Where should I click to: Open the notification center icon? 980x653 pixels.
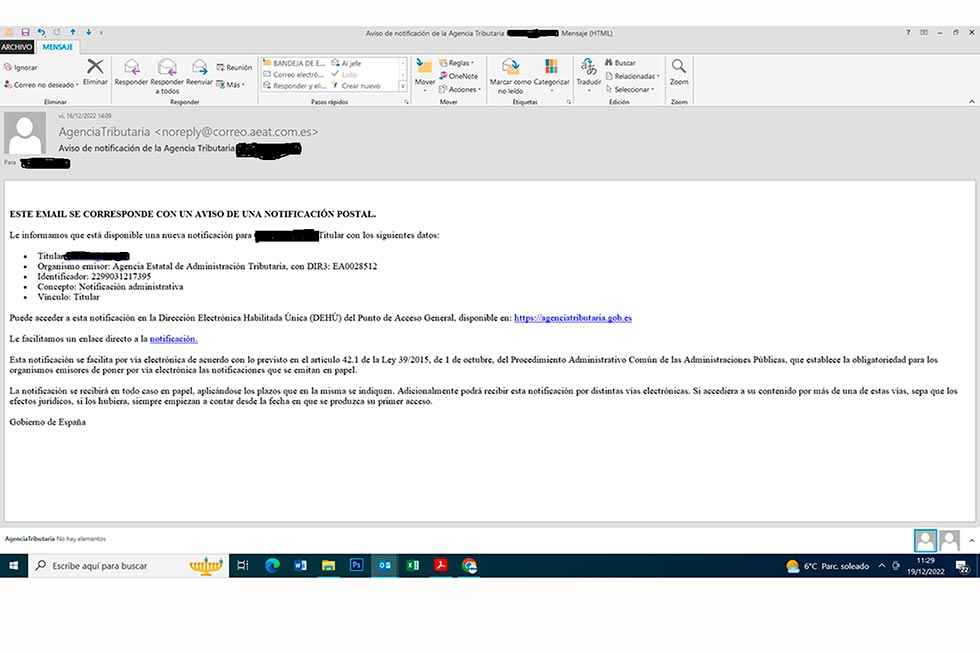point(962,567)
